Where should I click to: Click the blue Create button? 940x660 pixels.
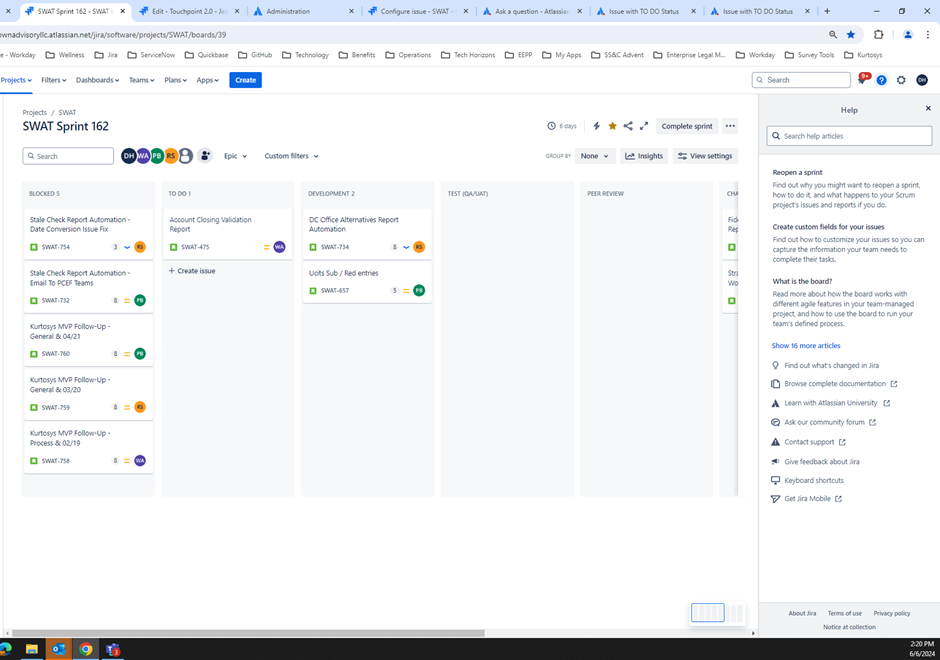point(245,80)
